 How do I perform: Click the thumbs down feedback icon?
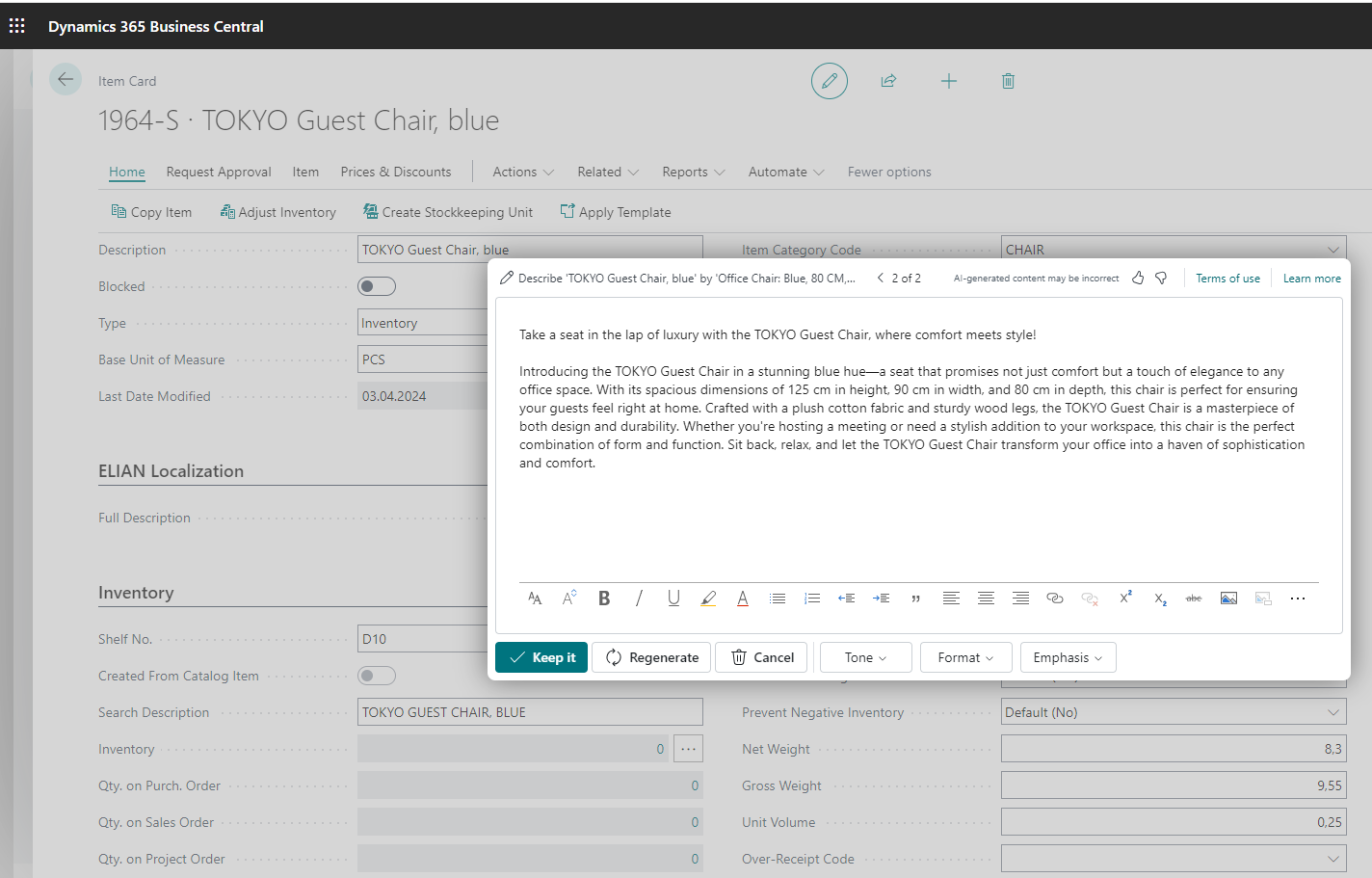pos(1161,278)
